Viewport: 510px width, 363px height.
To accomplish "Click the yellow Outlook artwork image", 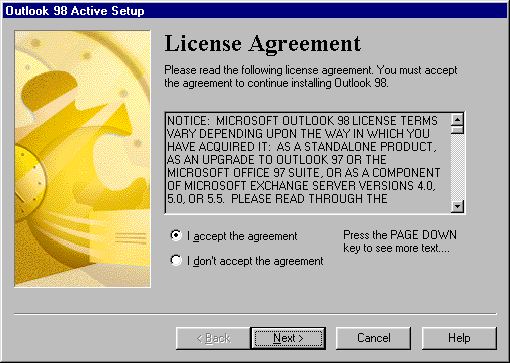I will click(82, 159).
